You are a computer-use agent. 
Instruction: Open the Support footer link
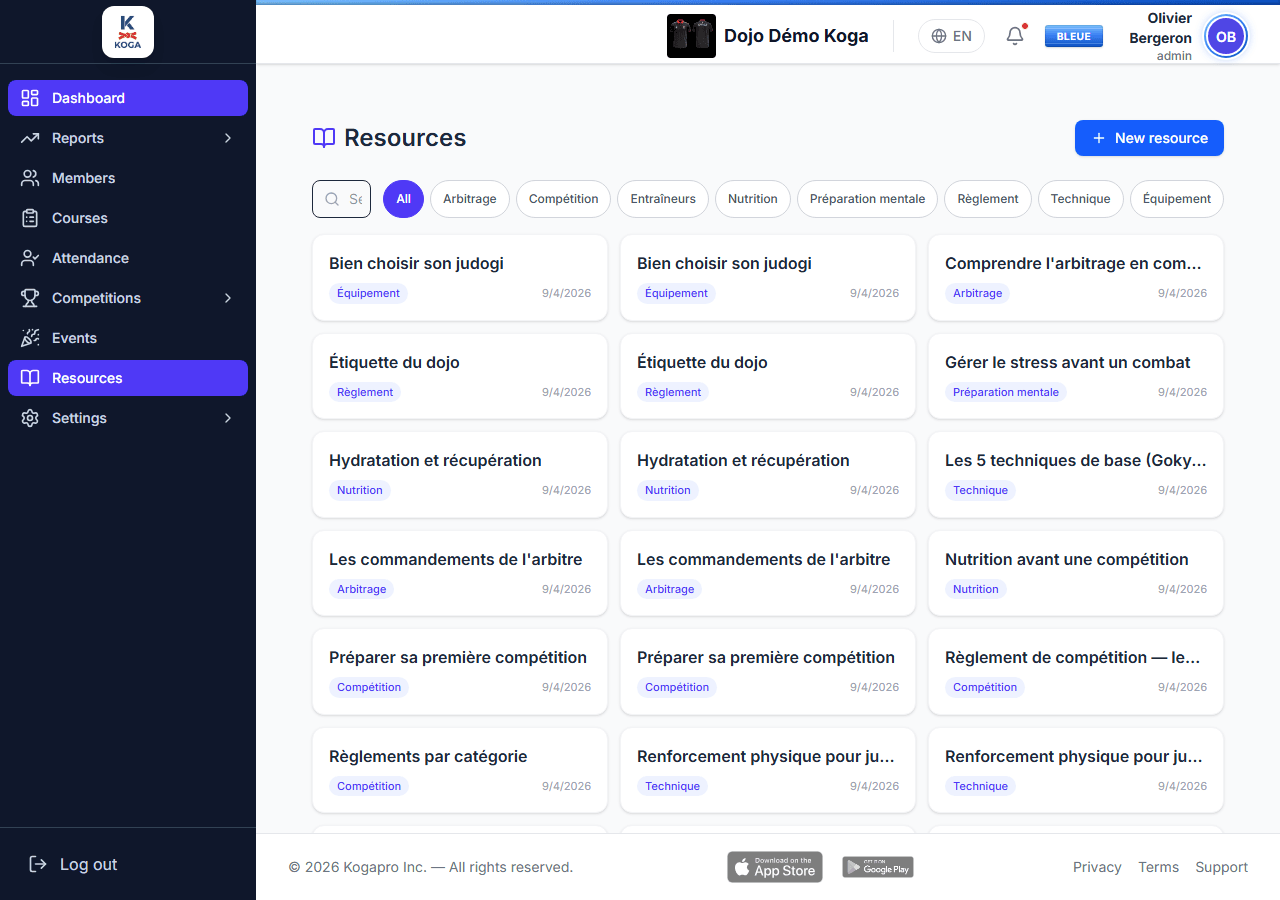pyautogui.click(x=1222, y=867)
